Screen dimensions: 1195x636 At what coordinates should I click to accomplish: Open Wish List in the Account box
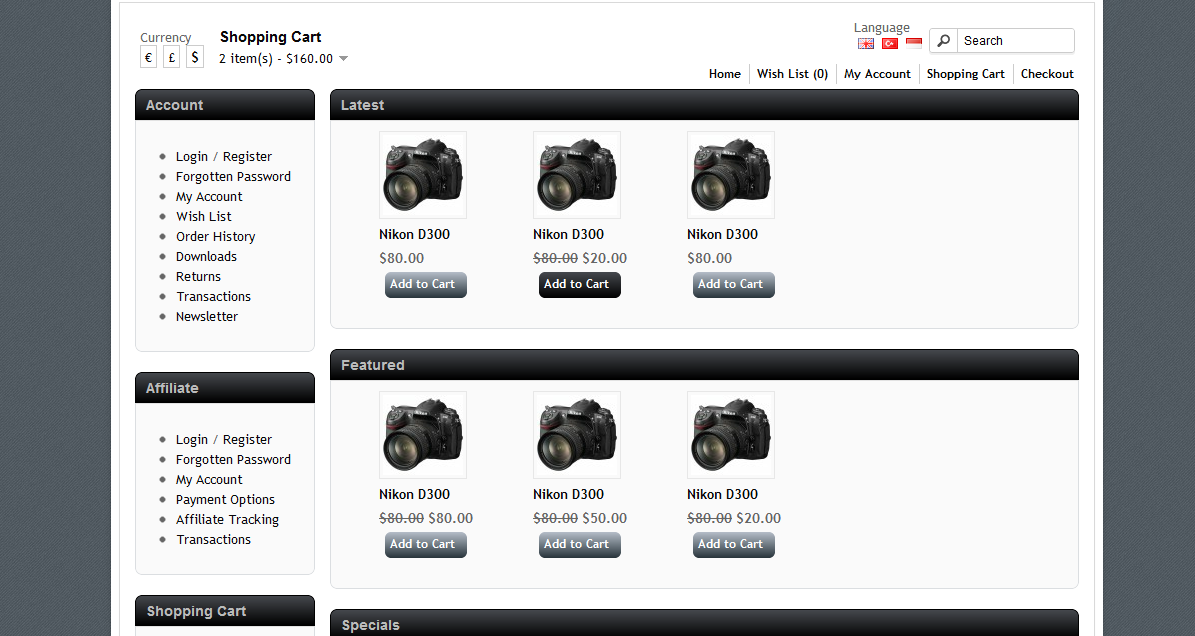(203, 216)
